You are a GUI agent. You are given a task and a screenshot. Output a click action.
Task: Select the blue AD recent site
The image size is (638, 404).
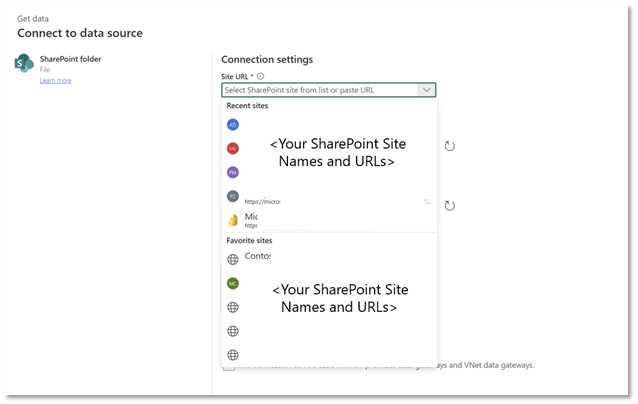pos(233,124)
